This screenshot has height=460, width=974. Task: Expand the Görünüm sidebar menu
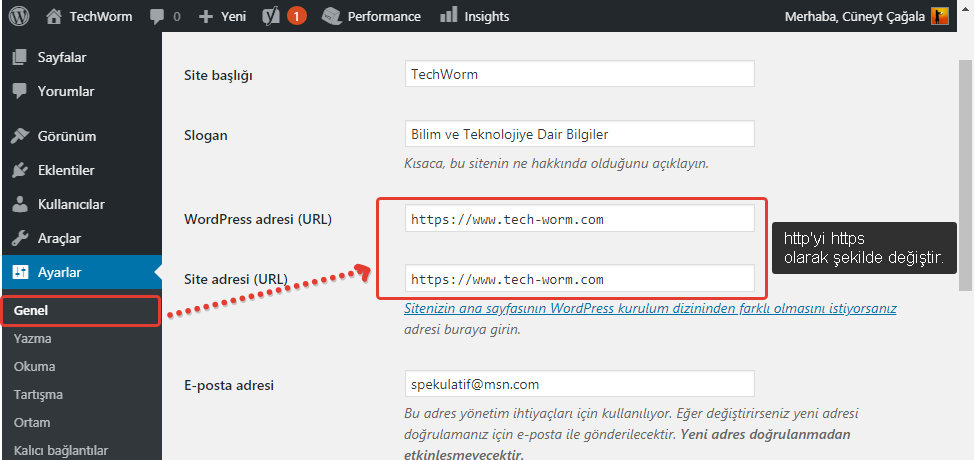(66, 136)
